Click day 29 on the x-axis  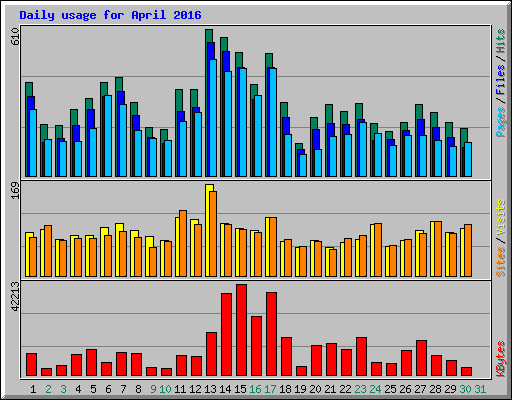[450, 389]
